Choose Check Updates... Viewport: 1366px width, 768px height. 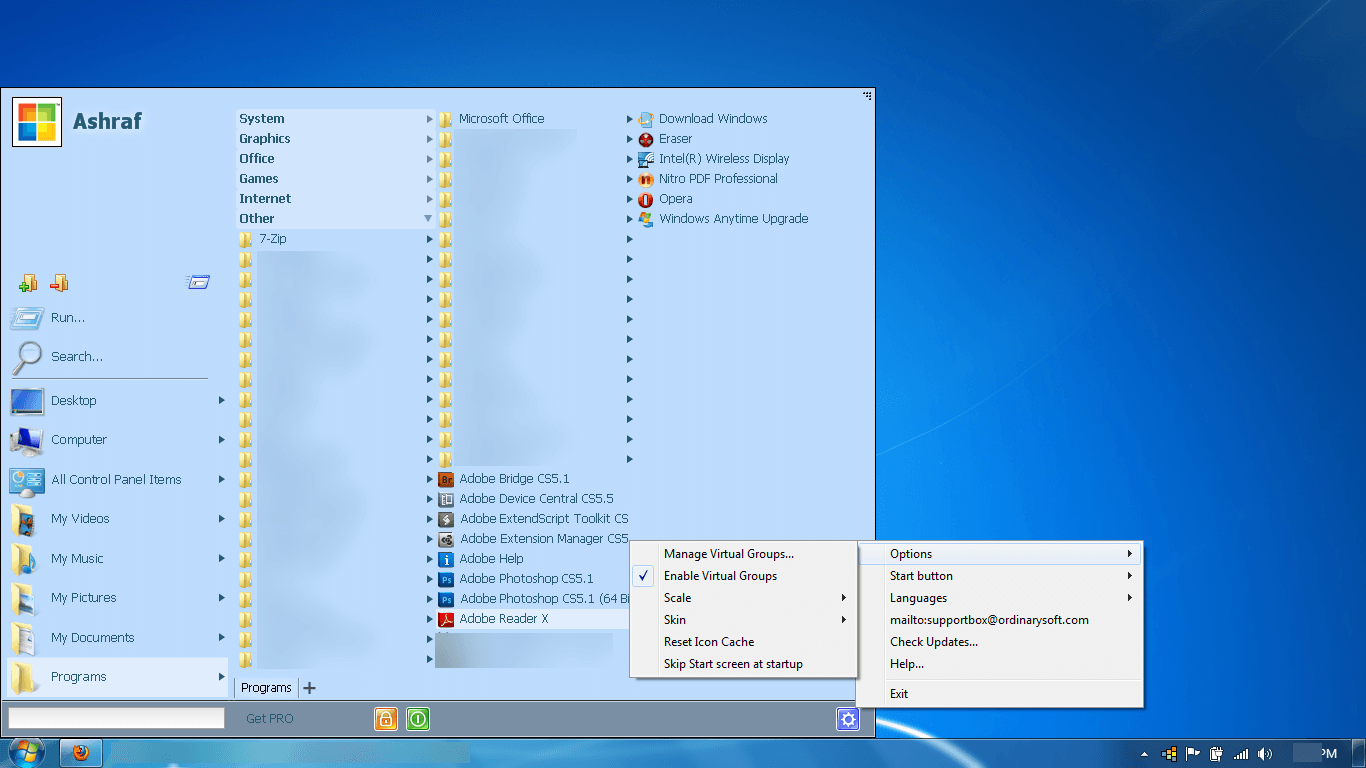click(x=1000, y=642)
